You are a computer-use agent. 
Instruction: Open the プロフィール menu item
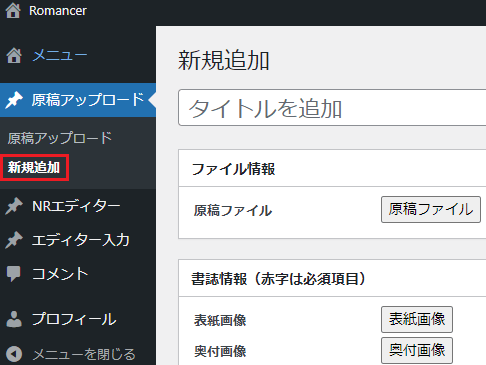click(74, 319)
